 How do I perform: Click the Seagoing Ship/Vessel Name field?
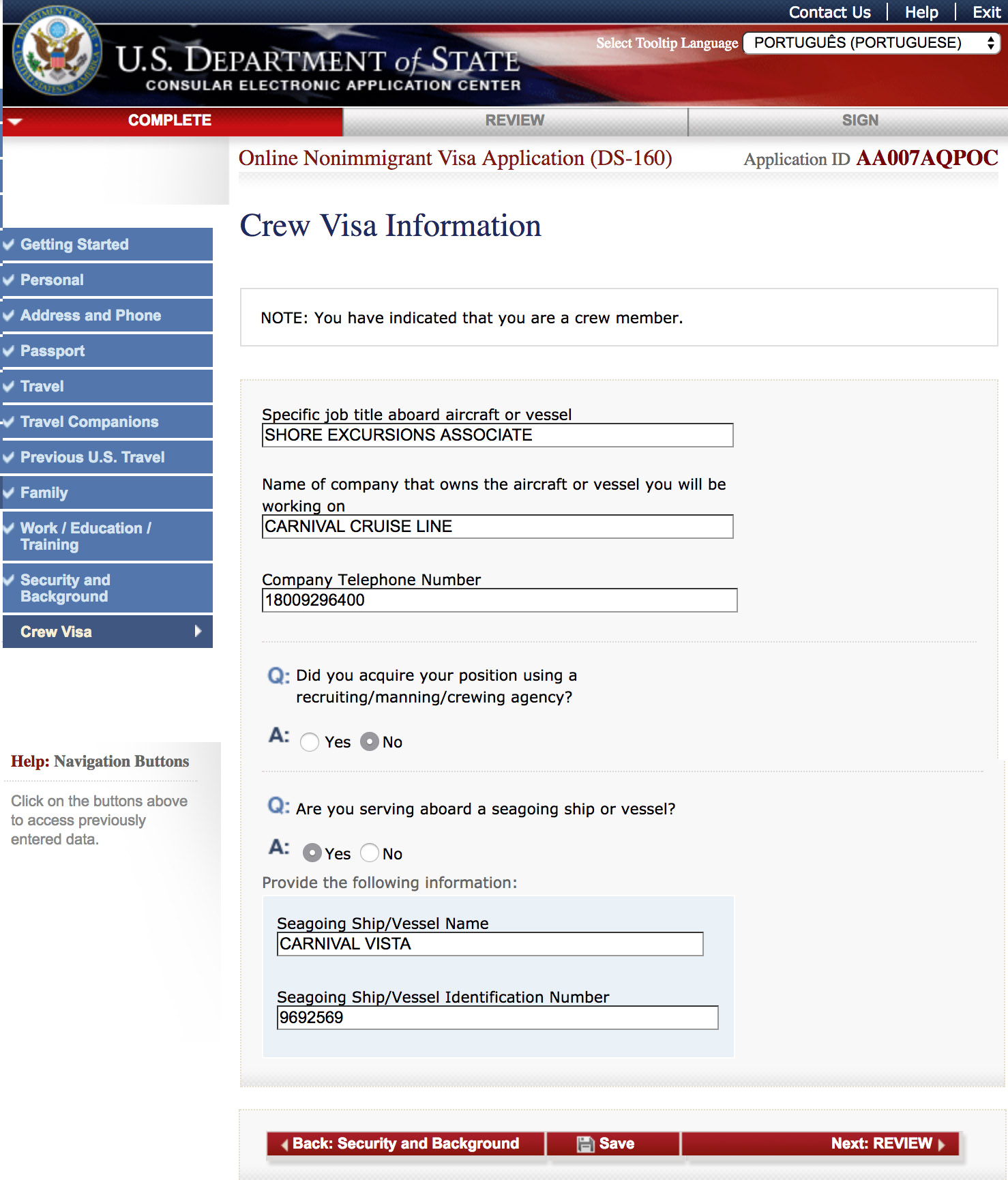click(490, 944)
